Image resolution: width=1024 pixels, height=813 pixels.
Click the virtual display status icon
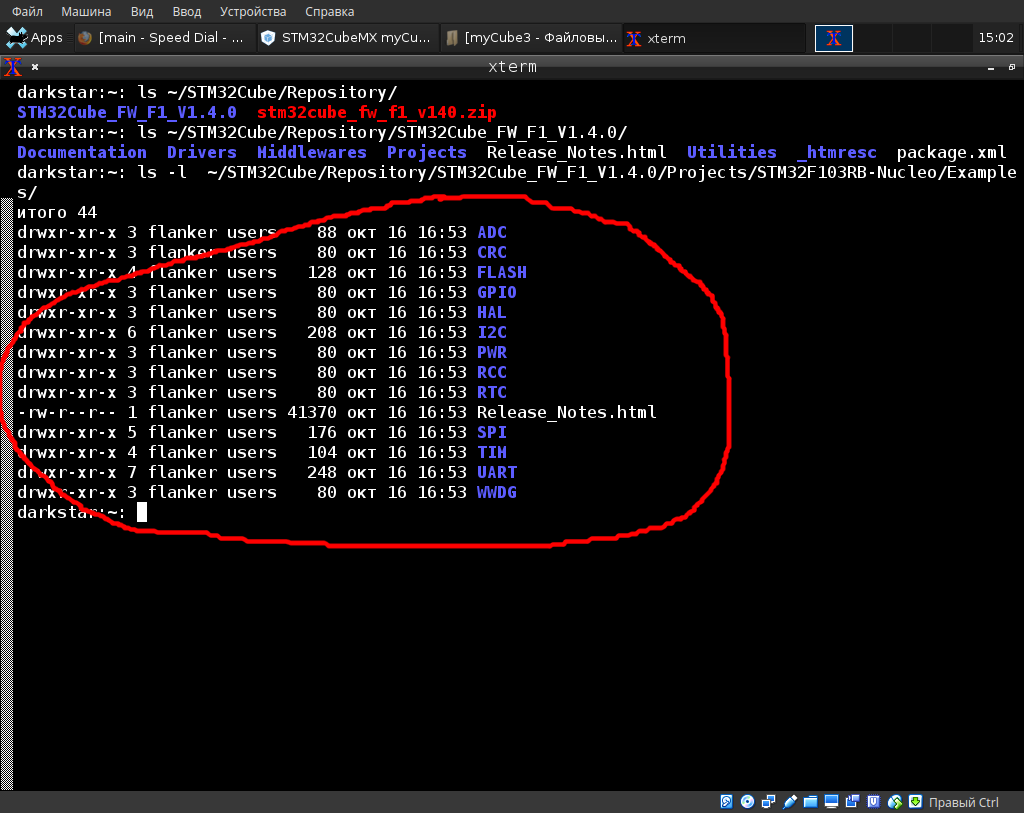pyautogui.click(x=831, y=802)
